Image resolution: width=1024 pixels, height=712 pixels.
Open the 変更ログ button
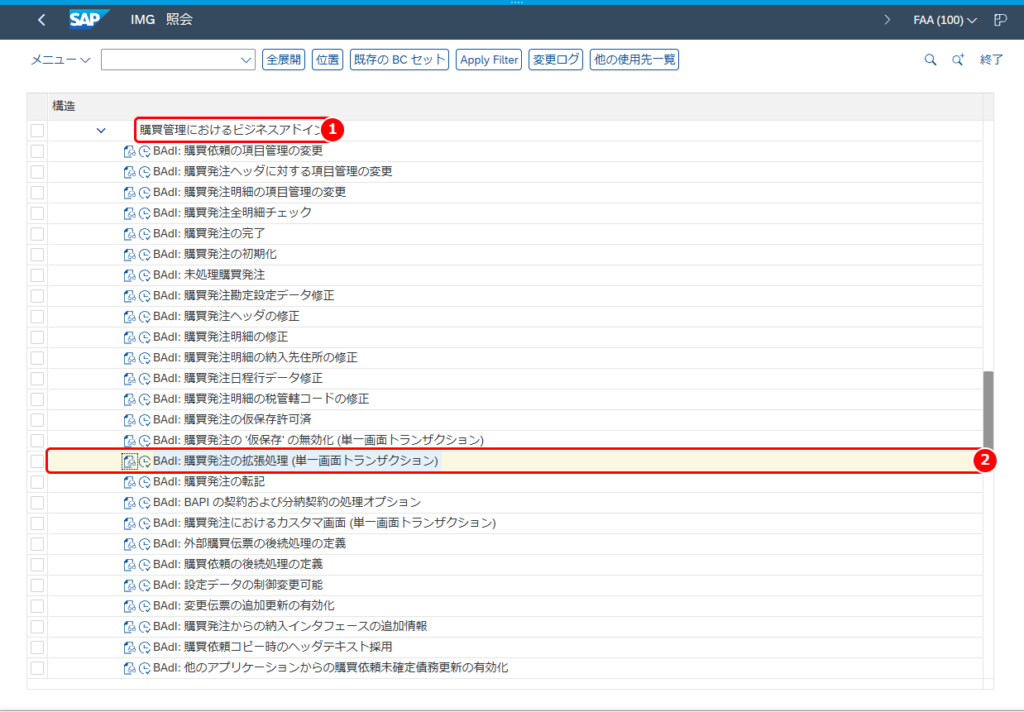click(x=556, y=59)
